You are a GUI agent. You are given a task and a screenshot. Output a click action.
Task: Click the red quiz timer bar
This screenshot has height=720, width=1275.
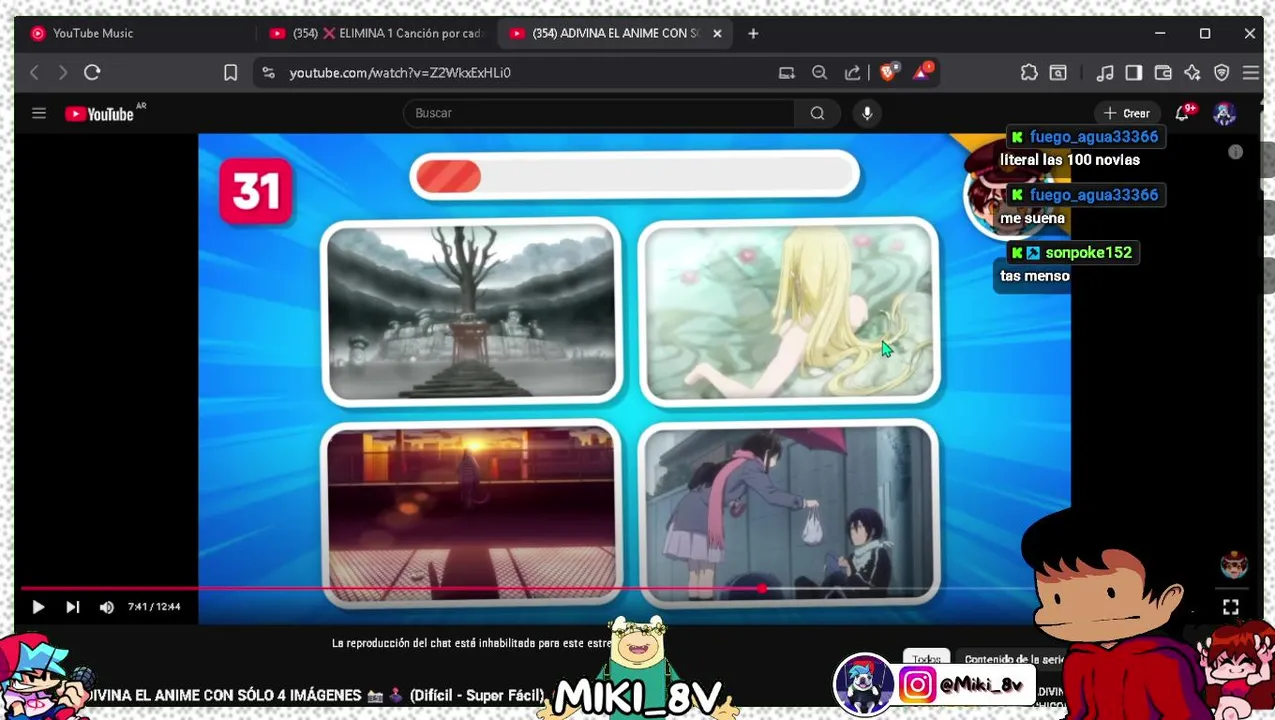pyautogui.click(x=449, y=177)
